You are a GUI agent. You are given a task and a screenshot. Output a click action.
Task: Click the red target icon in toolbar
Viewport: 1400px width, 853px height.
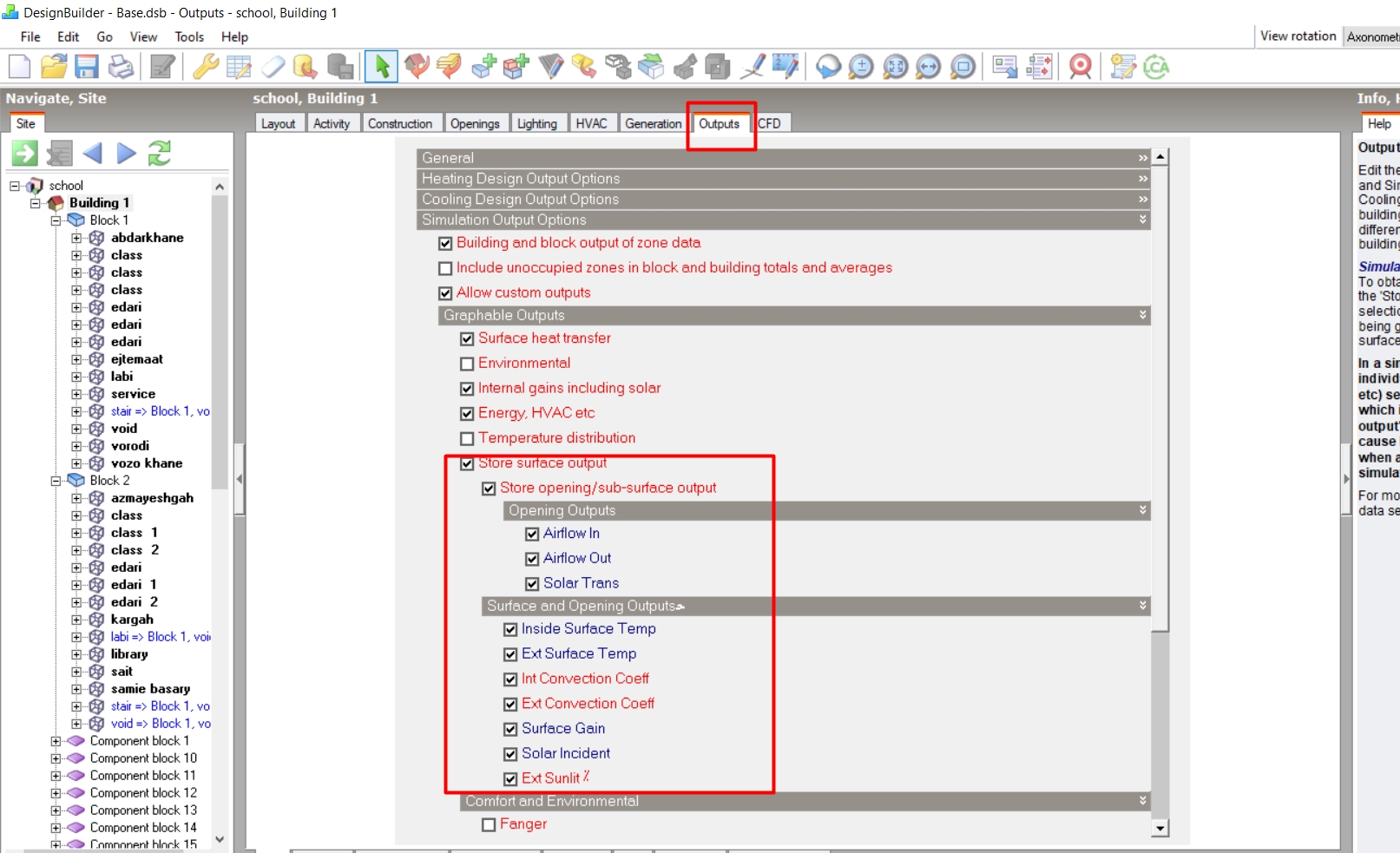coord(1081,67)
